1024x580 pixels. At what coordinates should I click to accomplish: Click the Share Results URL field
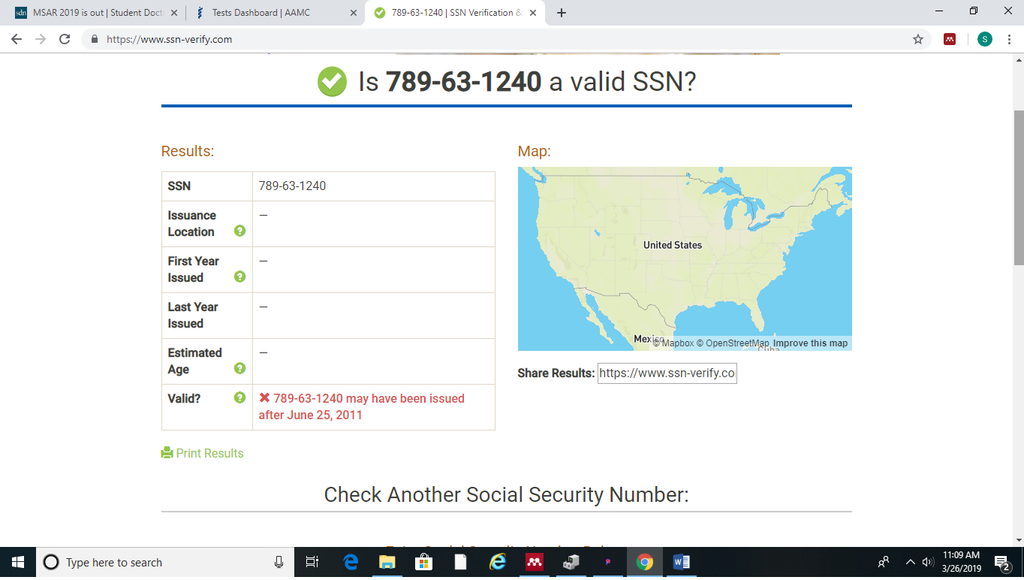(x=667, y=373)
